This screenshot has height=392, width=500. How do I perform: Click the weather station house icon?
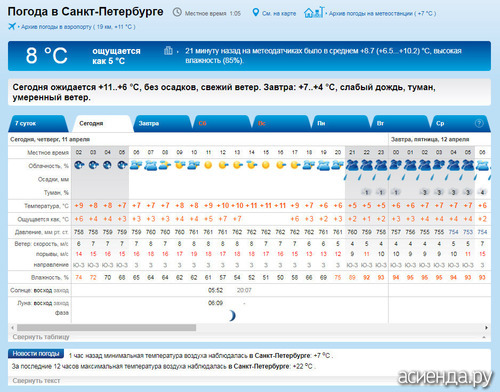pyautogui.click(x=314, y=12)
